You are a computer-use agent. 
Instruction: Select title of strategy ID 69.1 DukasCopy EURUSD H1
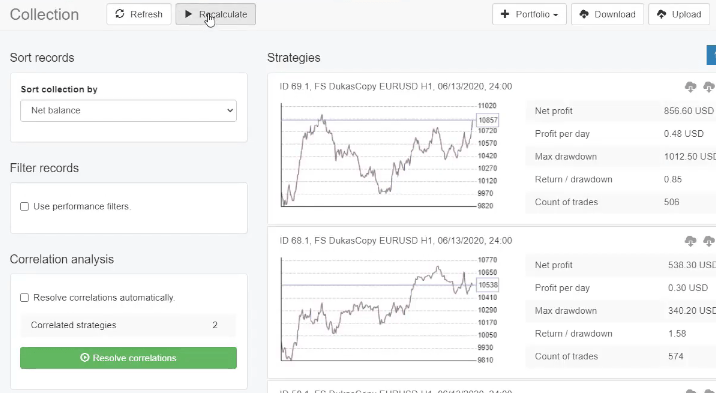pos(396,86)
